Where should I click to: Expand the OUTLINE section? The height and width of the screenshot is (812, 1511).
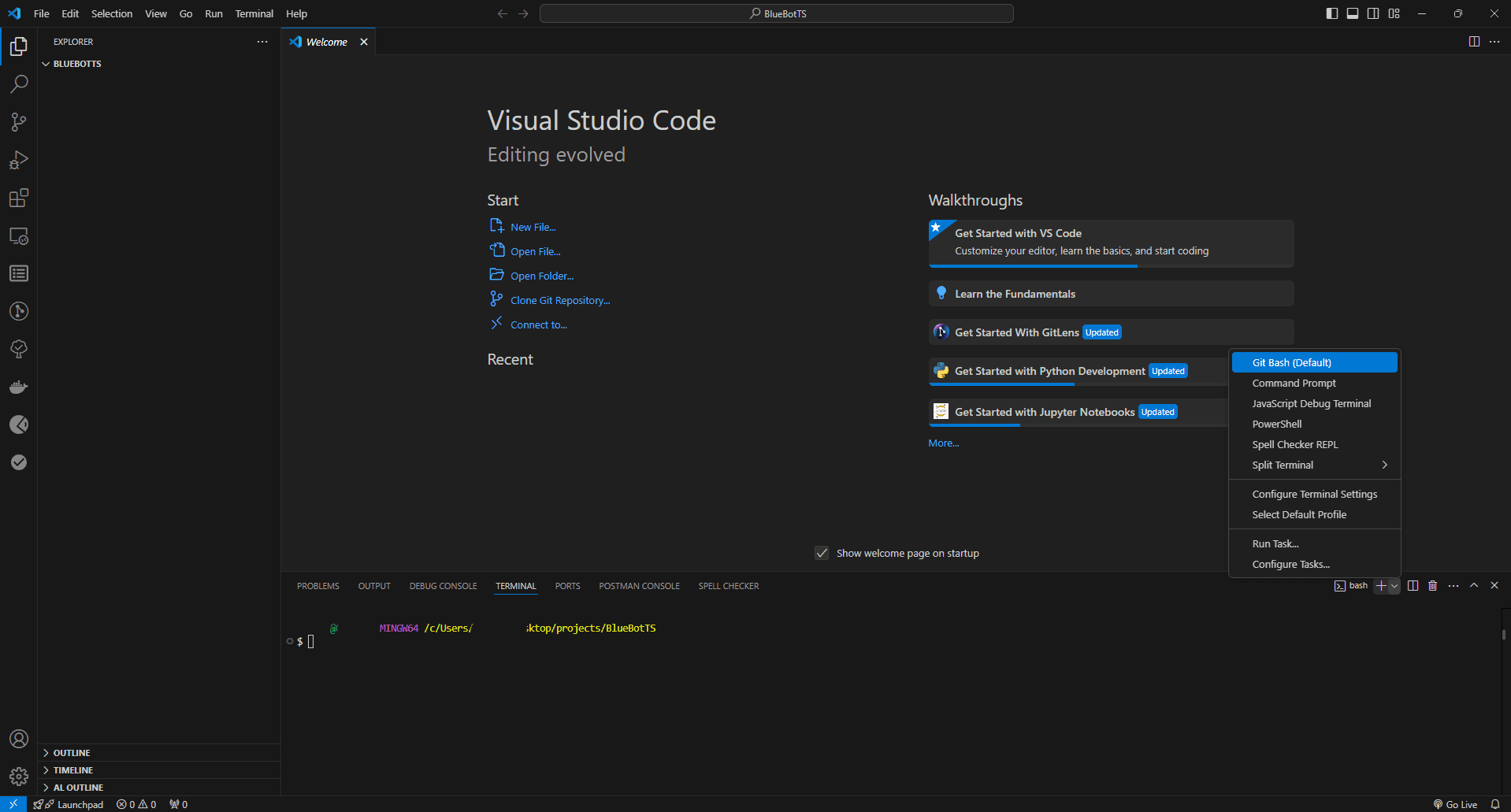tap(159, 753)
